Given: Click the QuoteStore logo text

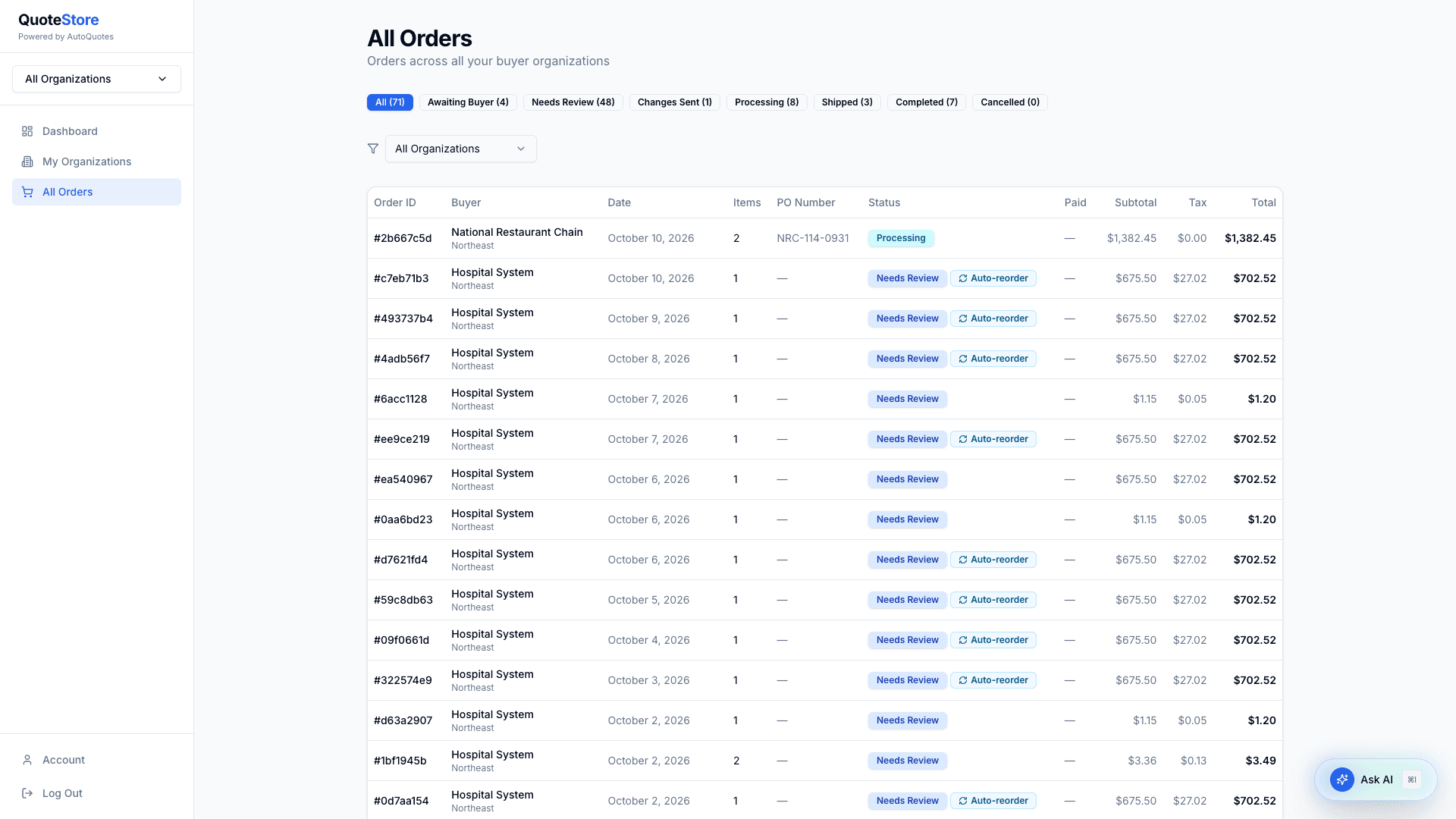Looking at the screenshot, I should click(58, 20).
